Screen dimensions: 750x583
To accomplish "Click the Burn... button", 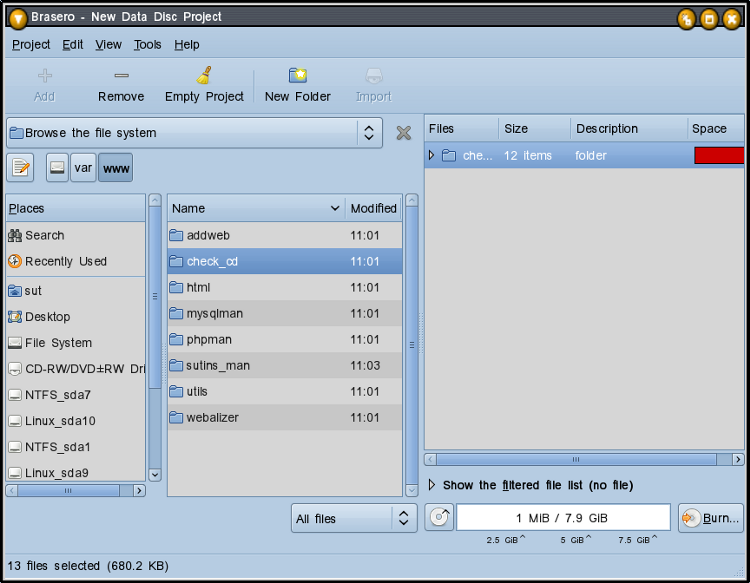I will pyautogui.click(x=711, y=518).
